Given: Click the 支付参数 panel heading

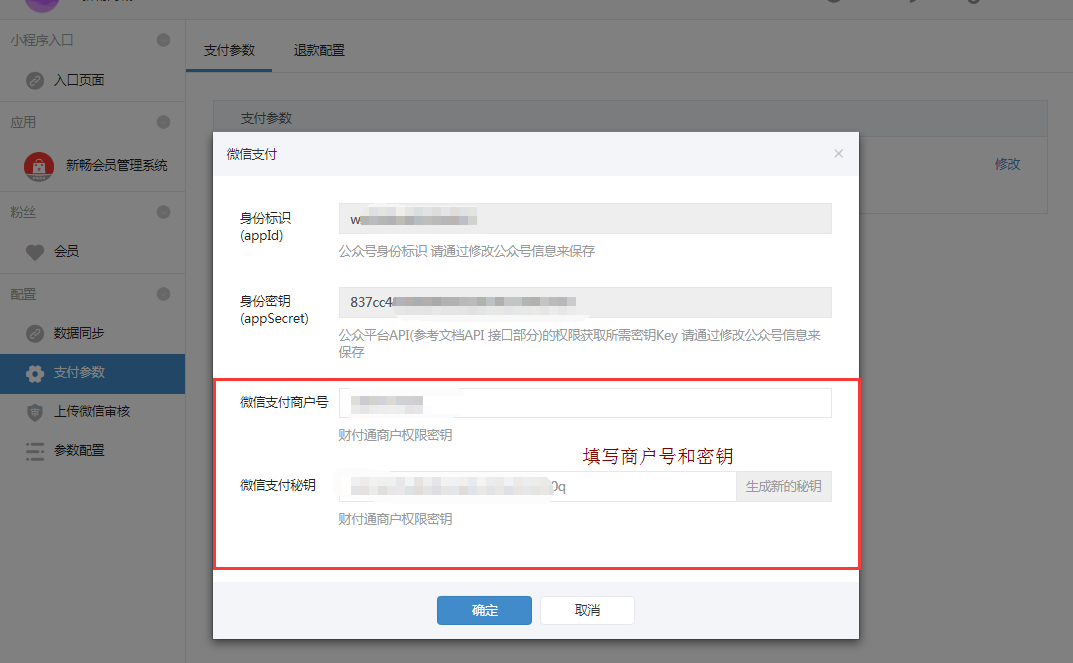Looking at the screenshot, I should tap(266, 118).
